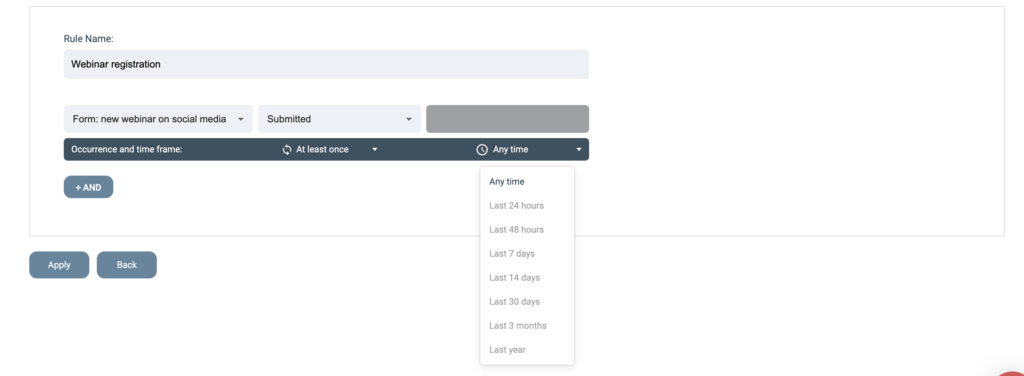
Task: Collapse the Any time time frame dropdown
Action: click(x=529, y=149)
